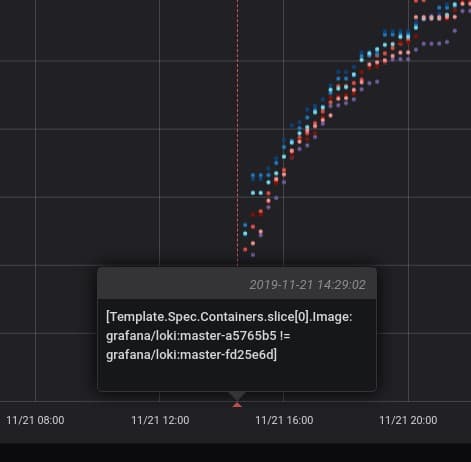Click the black strip below the time axis

click(235, 453)
